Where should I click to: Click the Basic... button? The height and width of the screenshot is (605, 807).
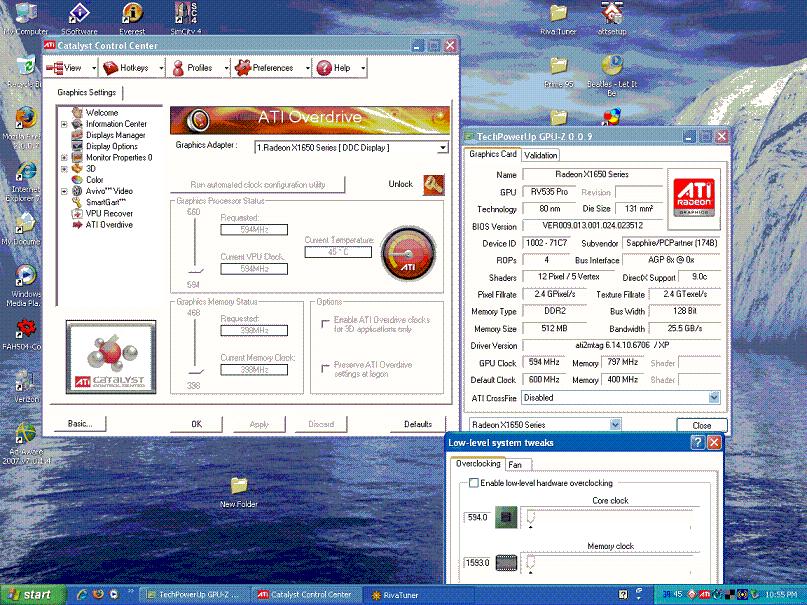80,424
